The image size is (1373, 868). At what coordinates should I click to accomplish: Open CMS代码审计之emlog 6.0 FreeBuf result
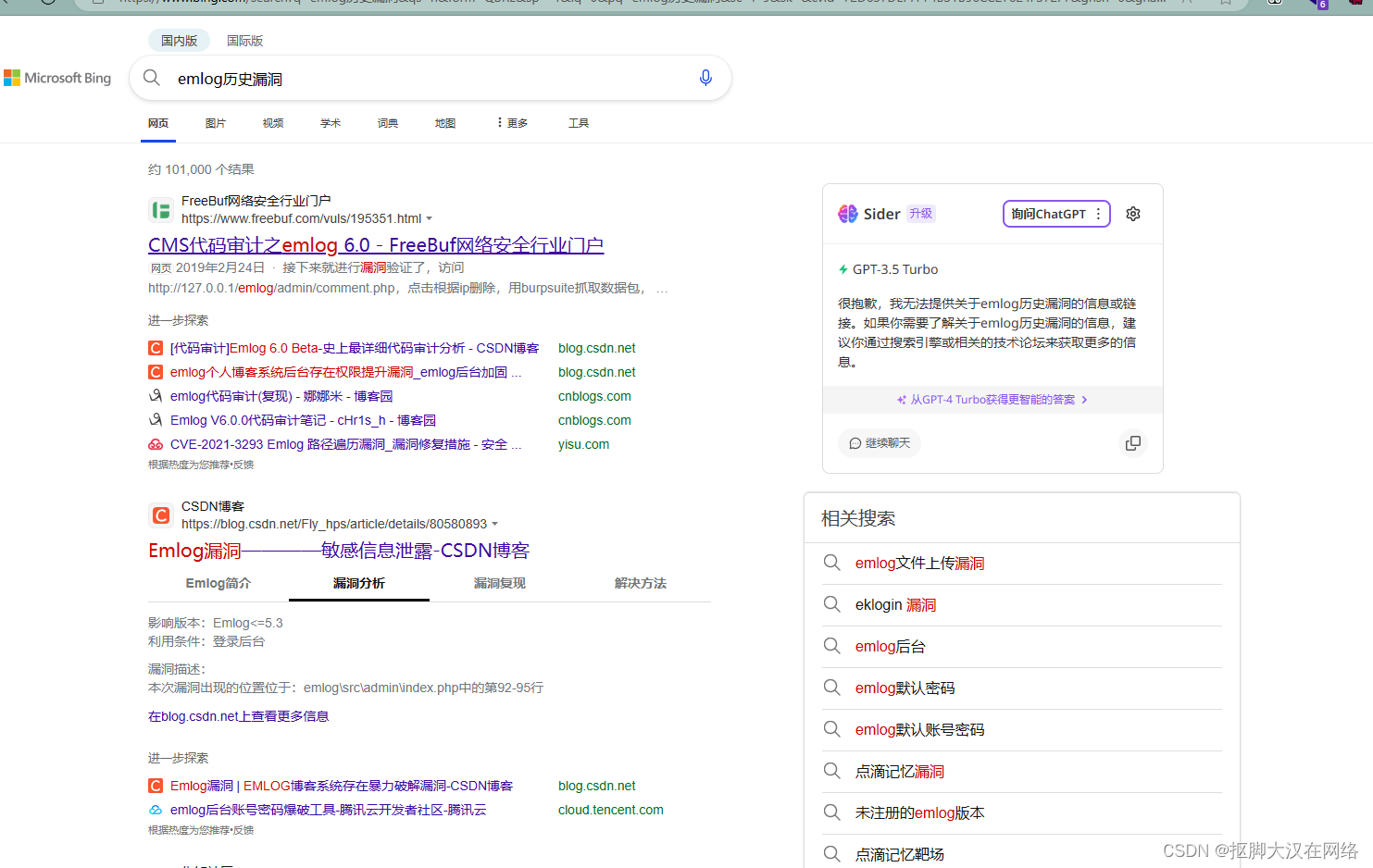click(376, 245)
